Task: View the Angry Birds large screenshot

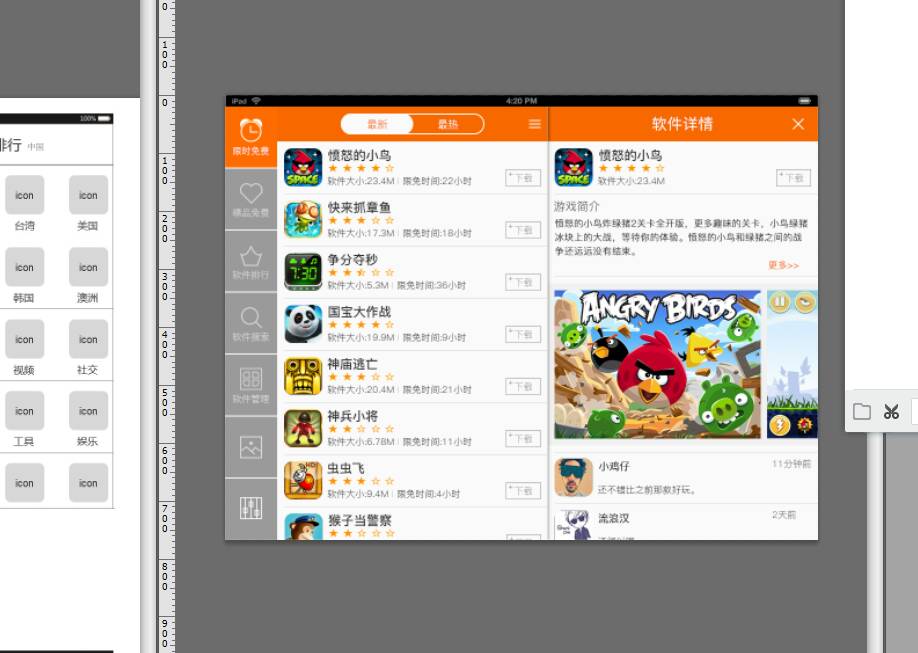Action: [657, 364]
